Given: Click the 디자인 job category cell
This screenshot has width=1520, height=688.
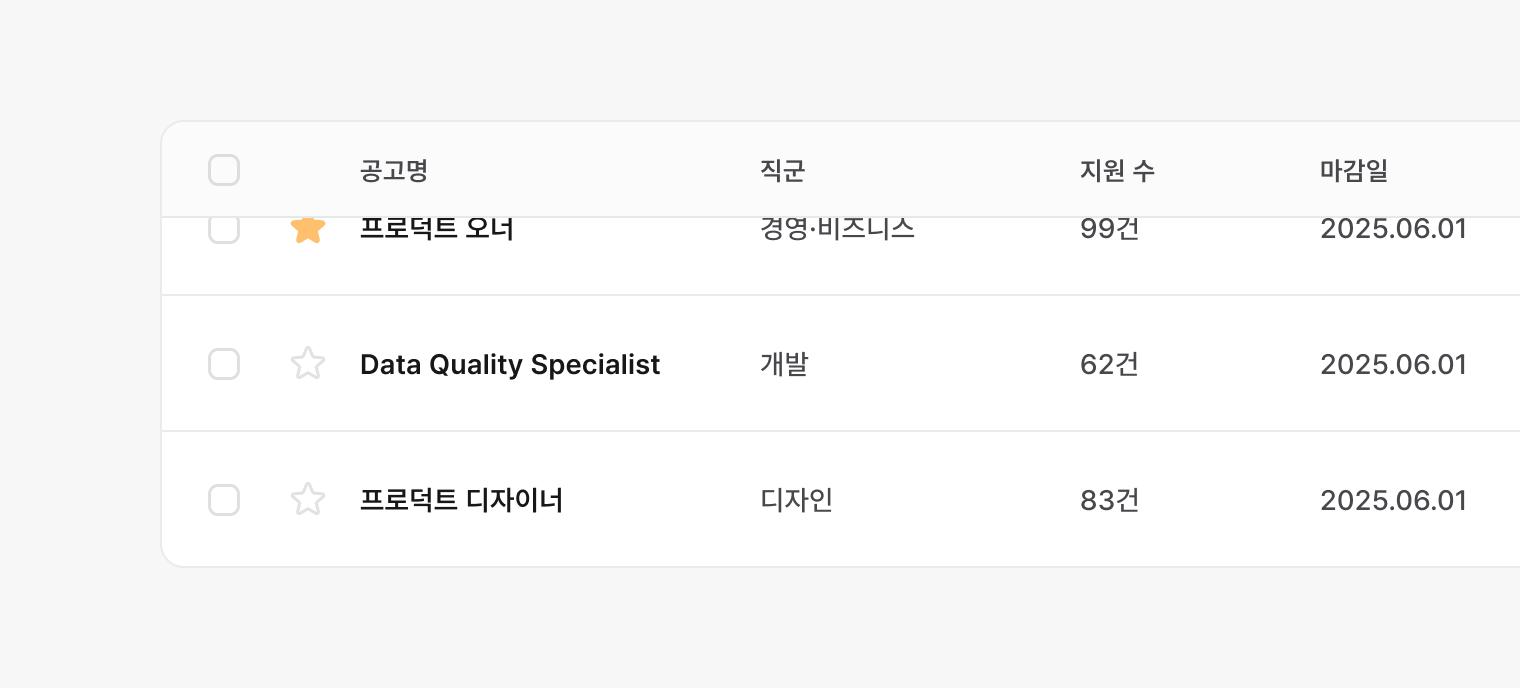Looking at the screenshot, I should tap(796, 500).
